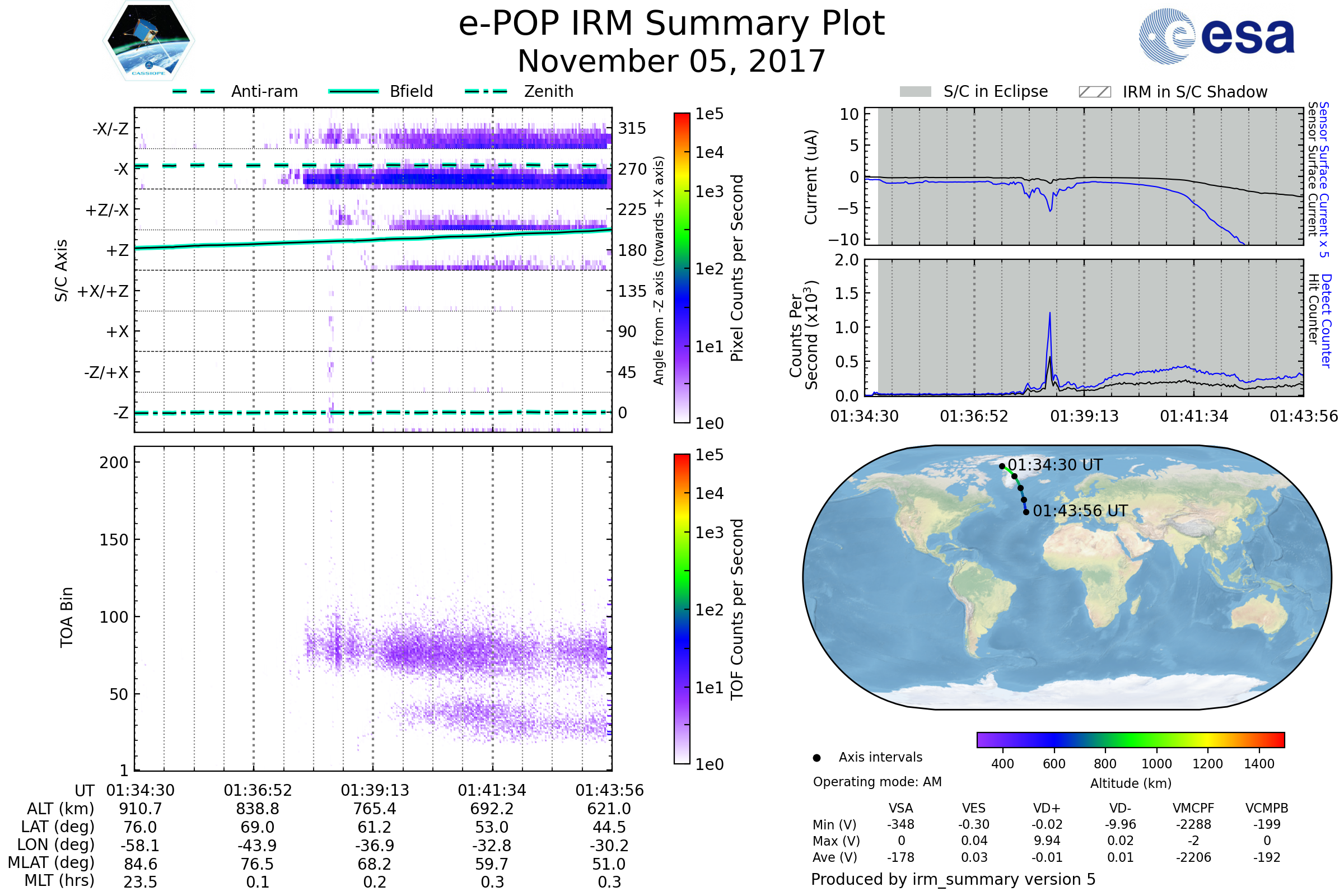Click the VMCPF voltage column header
Image resolution: width=1344 pixels, height=896 pixels.
coord(1193,808)
